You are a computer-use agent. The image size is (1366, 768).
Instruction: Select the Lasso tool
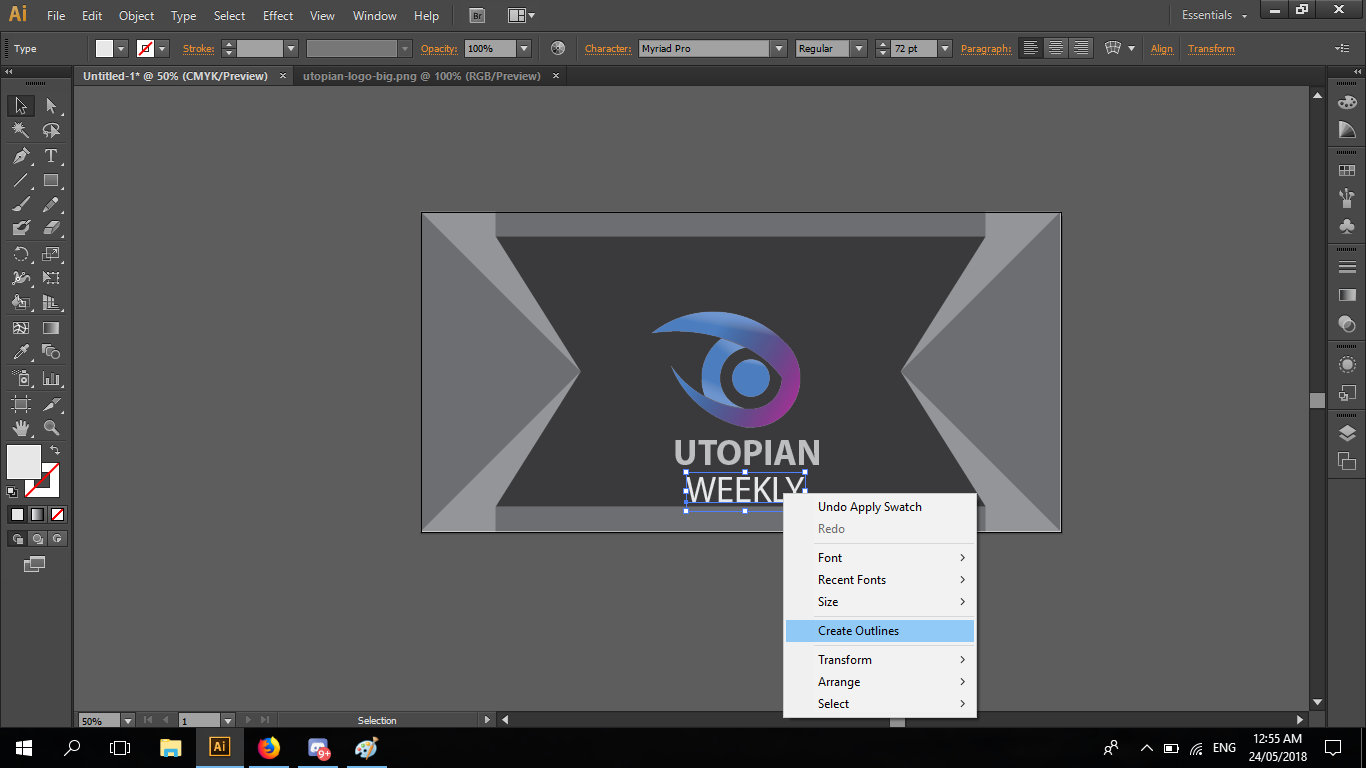click(x=51, y=131)
